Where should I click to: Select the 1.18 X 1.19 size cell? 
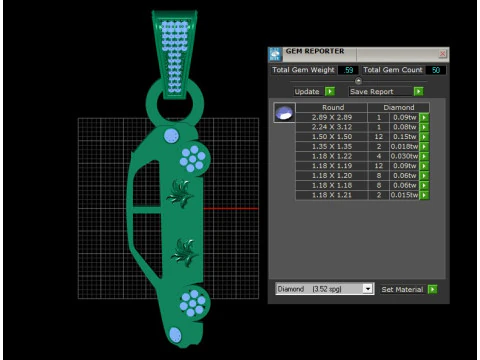click(332, 166)
